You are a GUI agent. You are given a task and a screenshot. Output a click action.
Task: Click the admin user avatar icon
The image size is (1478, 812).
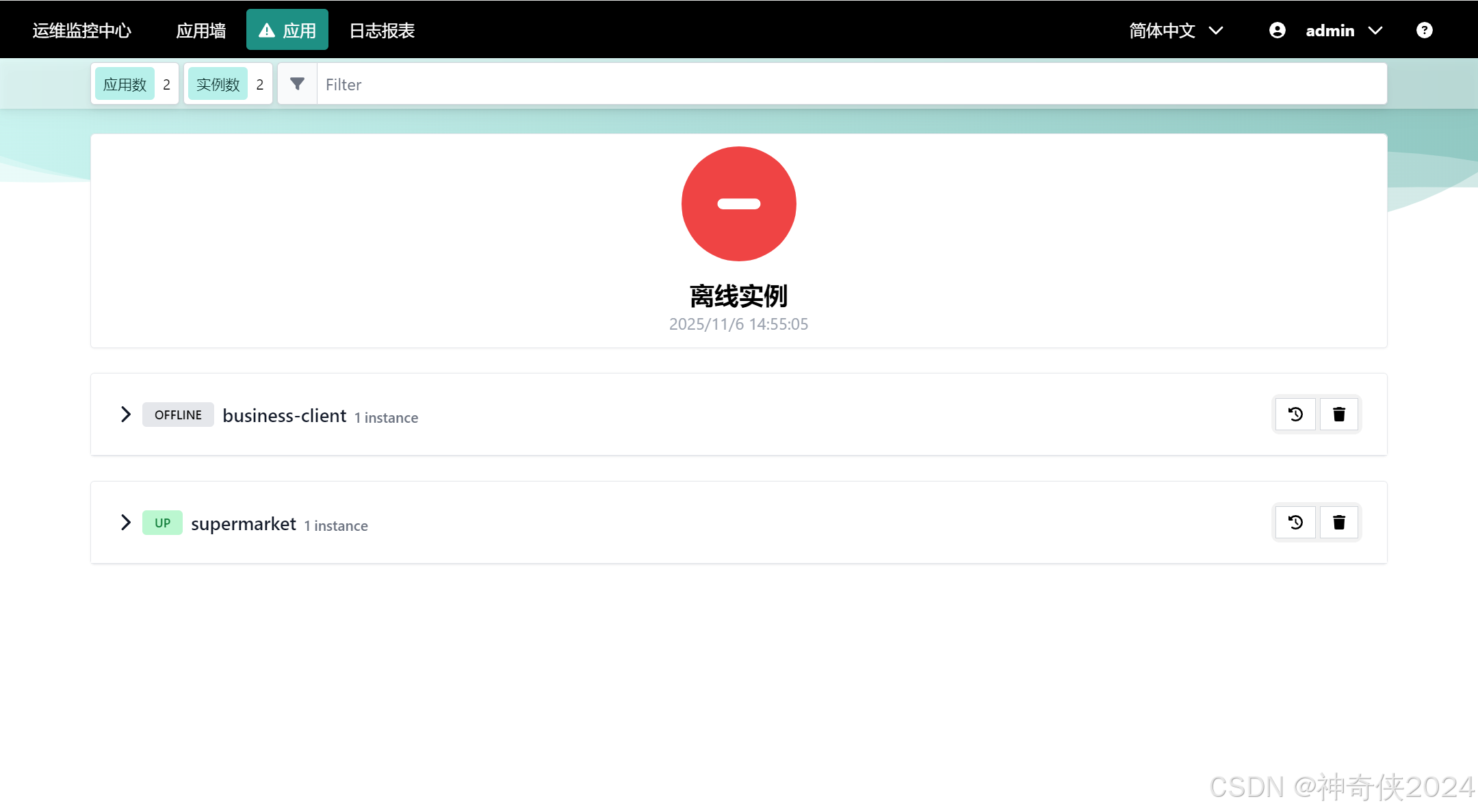pyautogui.click(x=1277, y=30)
